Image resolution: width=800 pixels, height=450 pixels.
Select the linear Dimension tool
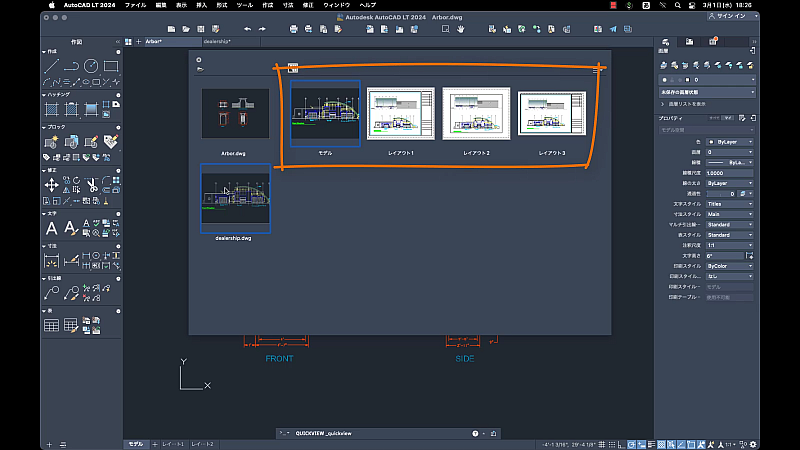pyautogui.click(x=52, y=261)
